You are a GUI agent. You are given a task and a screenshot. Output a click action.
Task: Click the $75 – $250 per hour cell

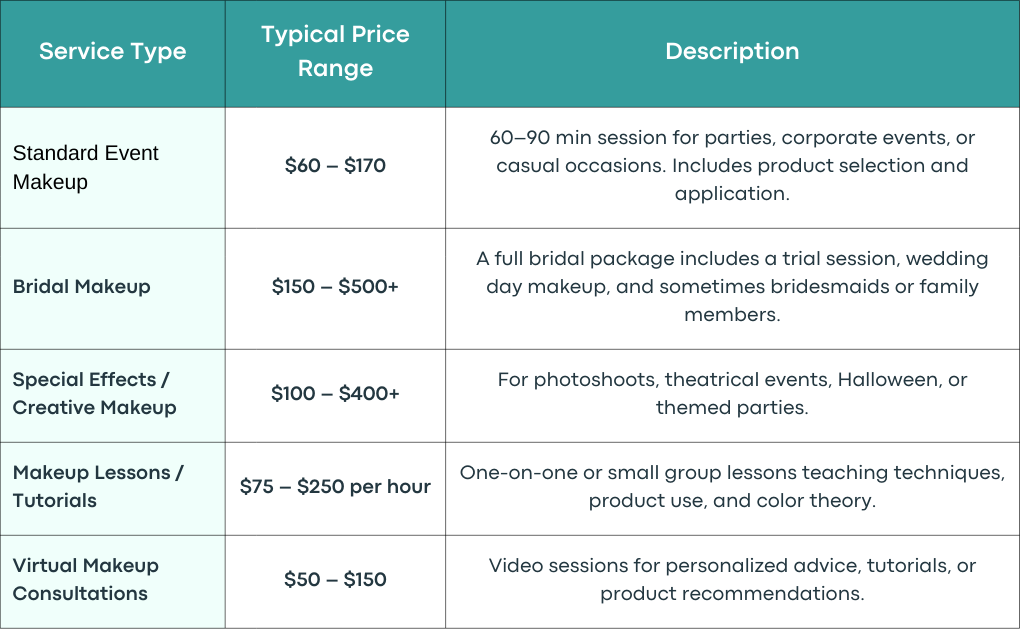point(335,486)
